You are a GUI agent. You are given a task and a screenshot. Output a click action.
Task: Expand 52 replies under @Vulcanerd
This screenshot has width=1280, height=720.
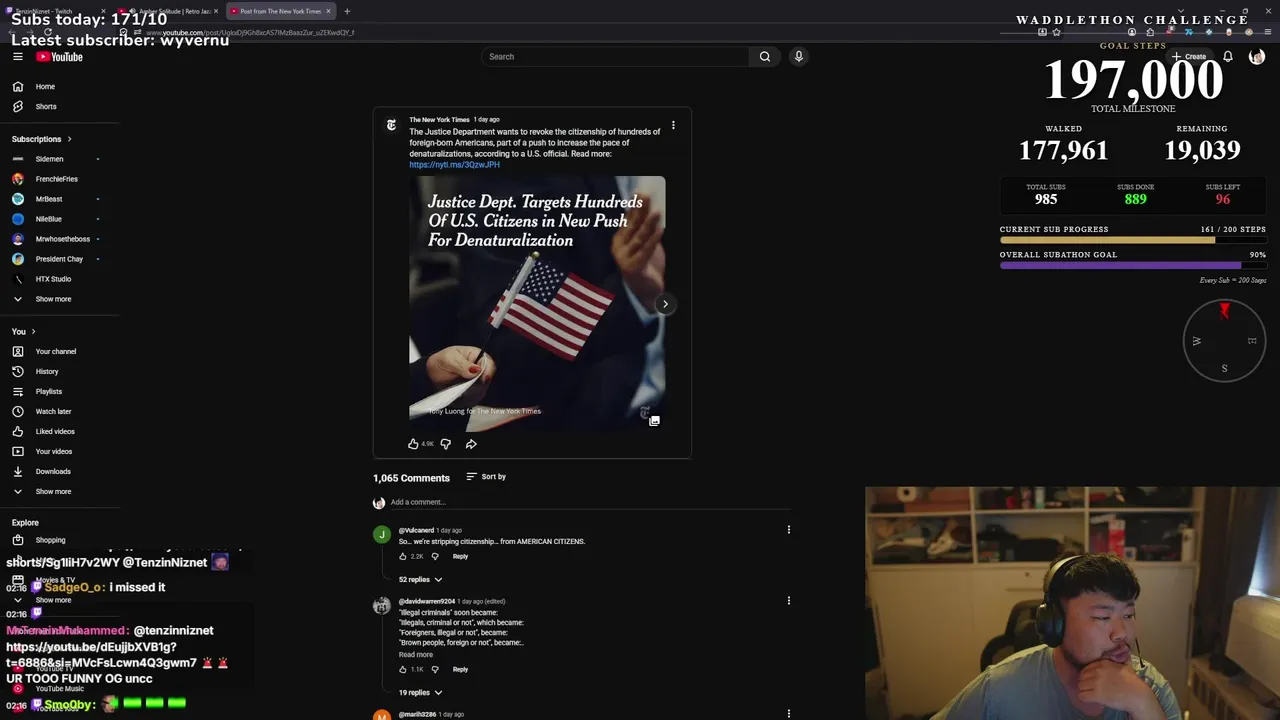pyautogui.click(x=420, y=580)
